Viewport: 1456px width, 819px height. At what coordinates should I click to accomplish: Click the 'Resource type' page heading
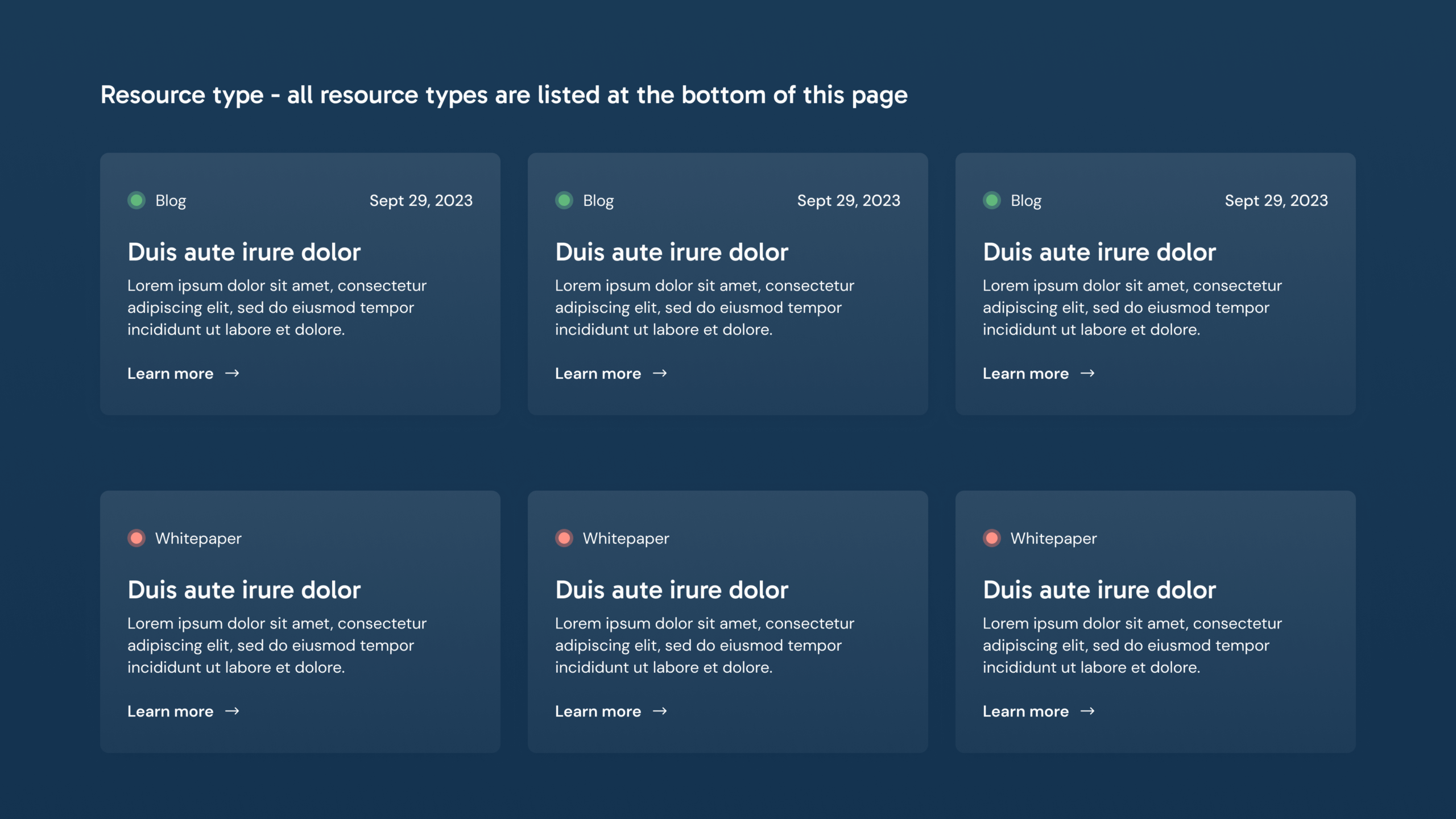[504, 96]
